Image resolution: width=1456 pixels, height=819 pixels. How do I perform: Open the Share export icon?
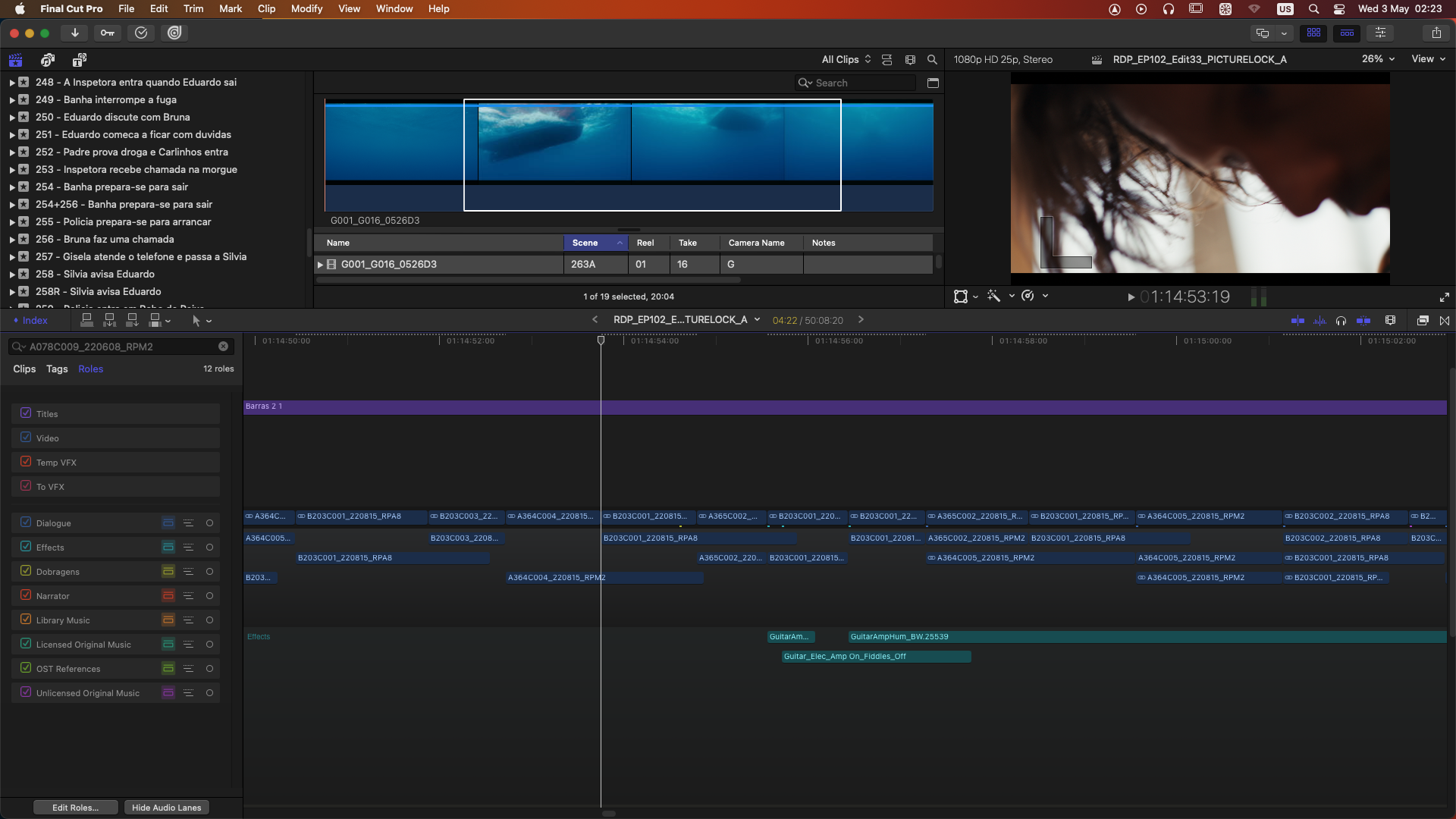(1436, 33)
